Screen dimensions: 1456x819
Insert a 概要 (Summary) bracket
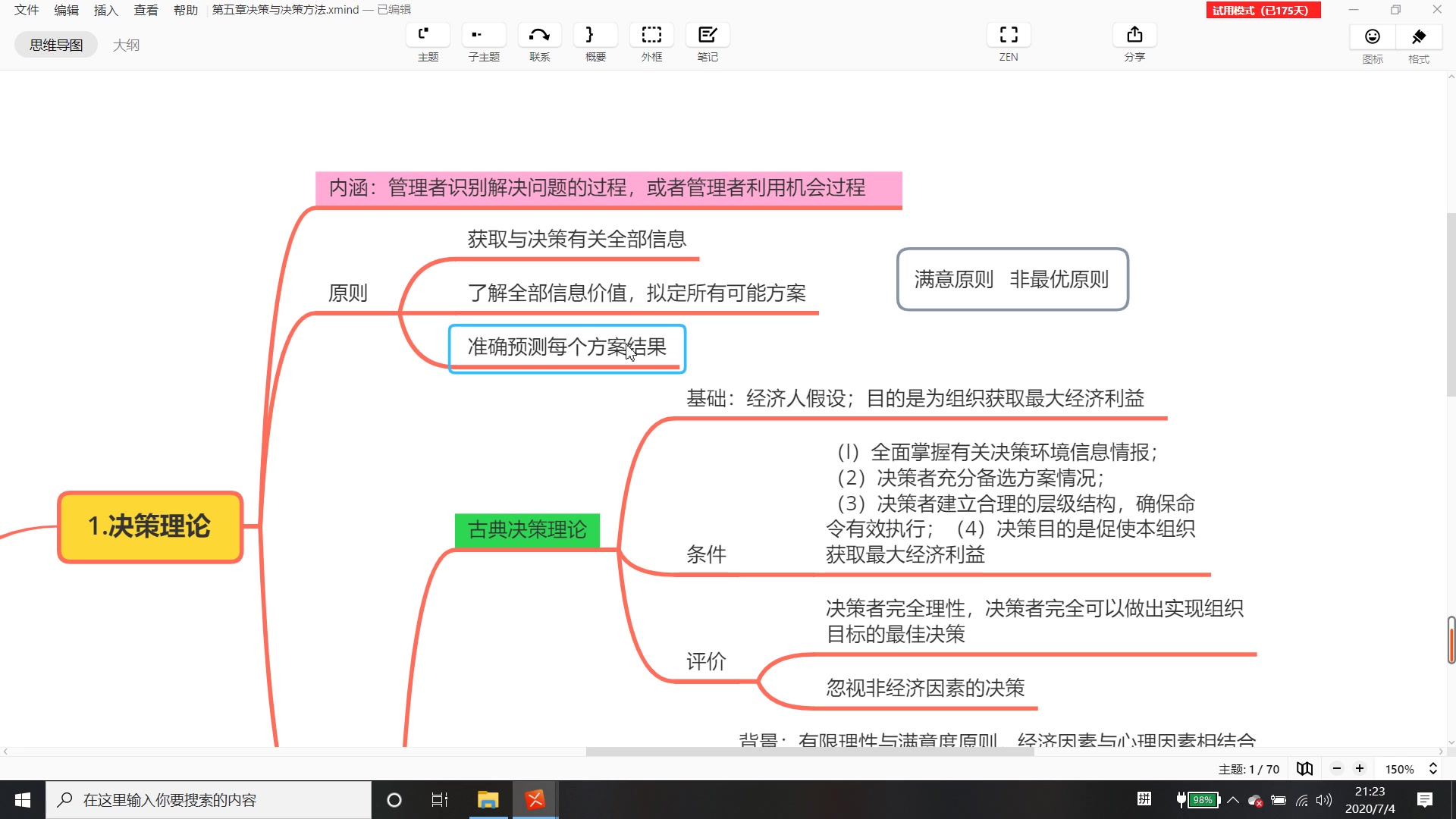(x=595, y=35)
